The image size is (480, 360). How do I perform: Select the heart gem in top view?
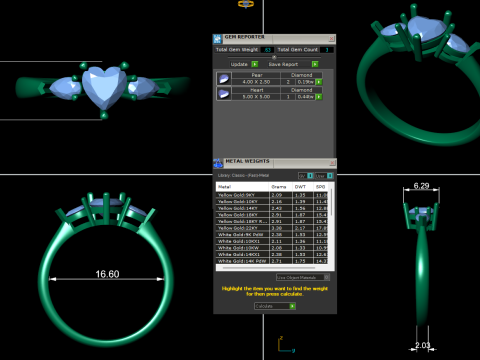[x=104, y=87]
